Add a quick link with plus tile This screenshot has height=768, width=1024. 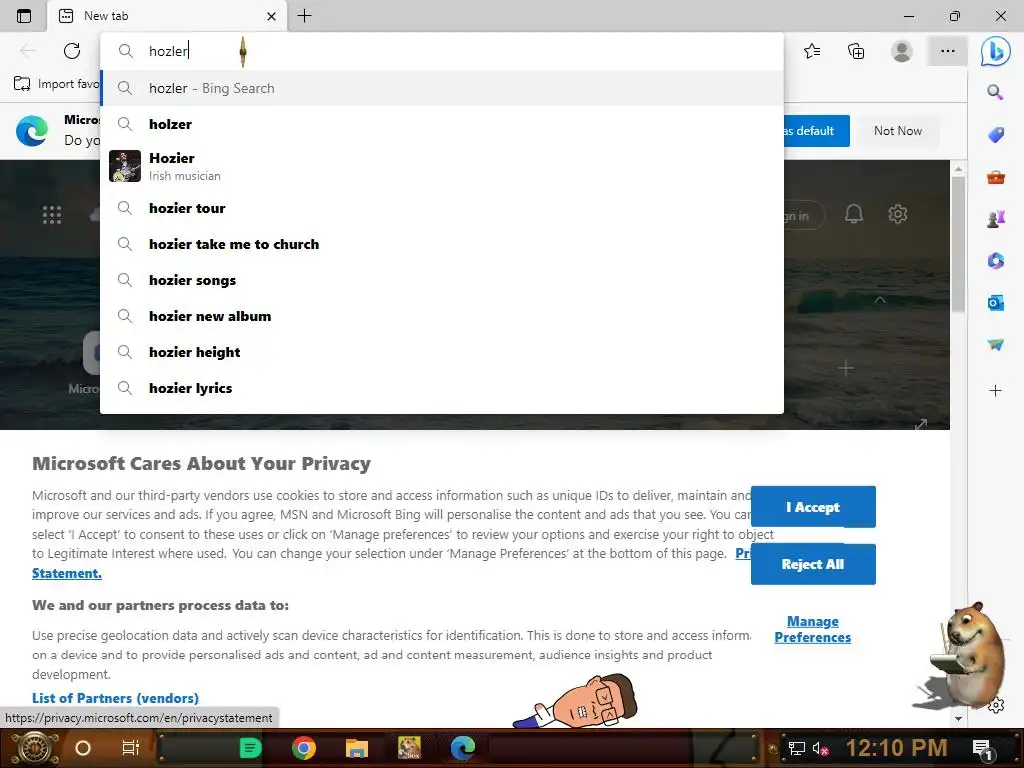click(846, 368)
